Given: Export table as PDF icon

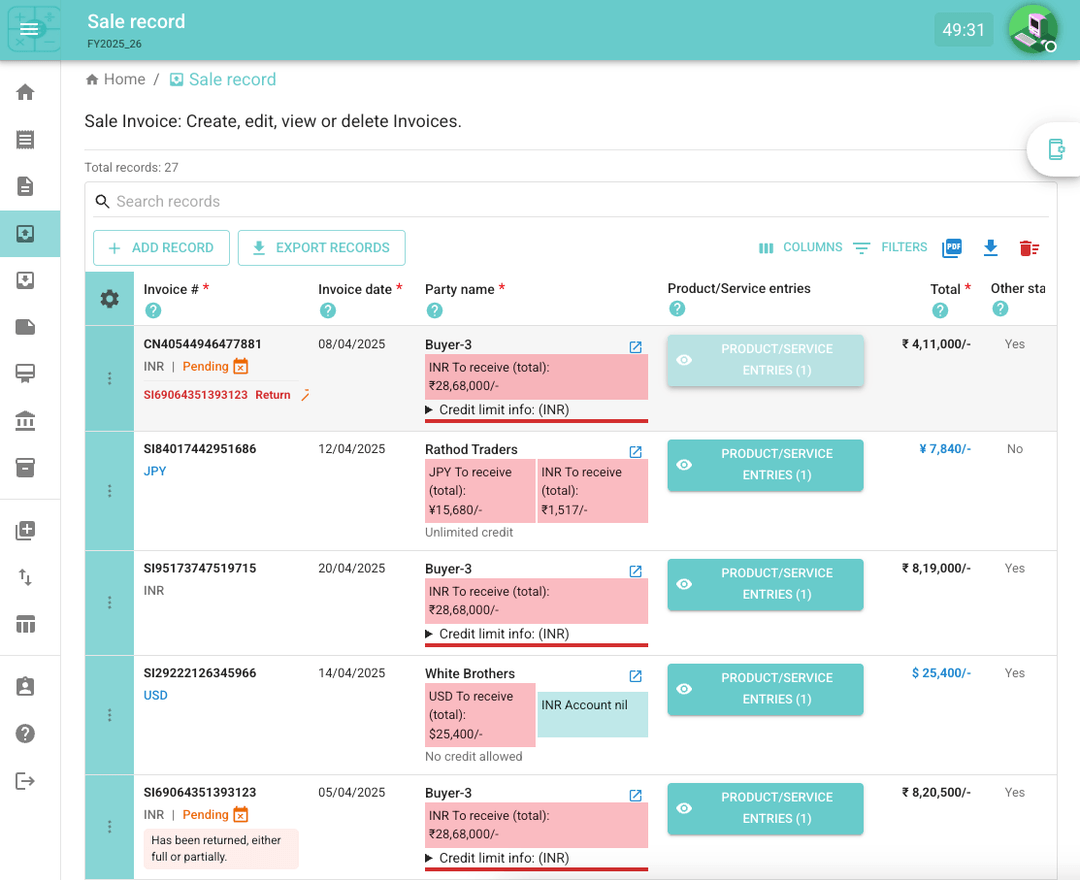Looking at the screenshot, I should [x=952, y=248].
